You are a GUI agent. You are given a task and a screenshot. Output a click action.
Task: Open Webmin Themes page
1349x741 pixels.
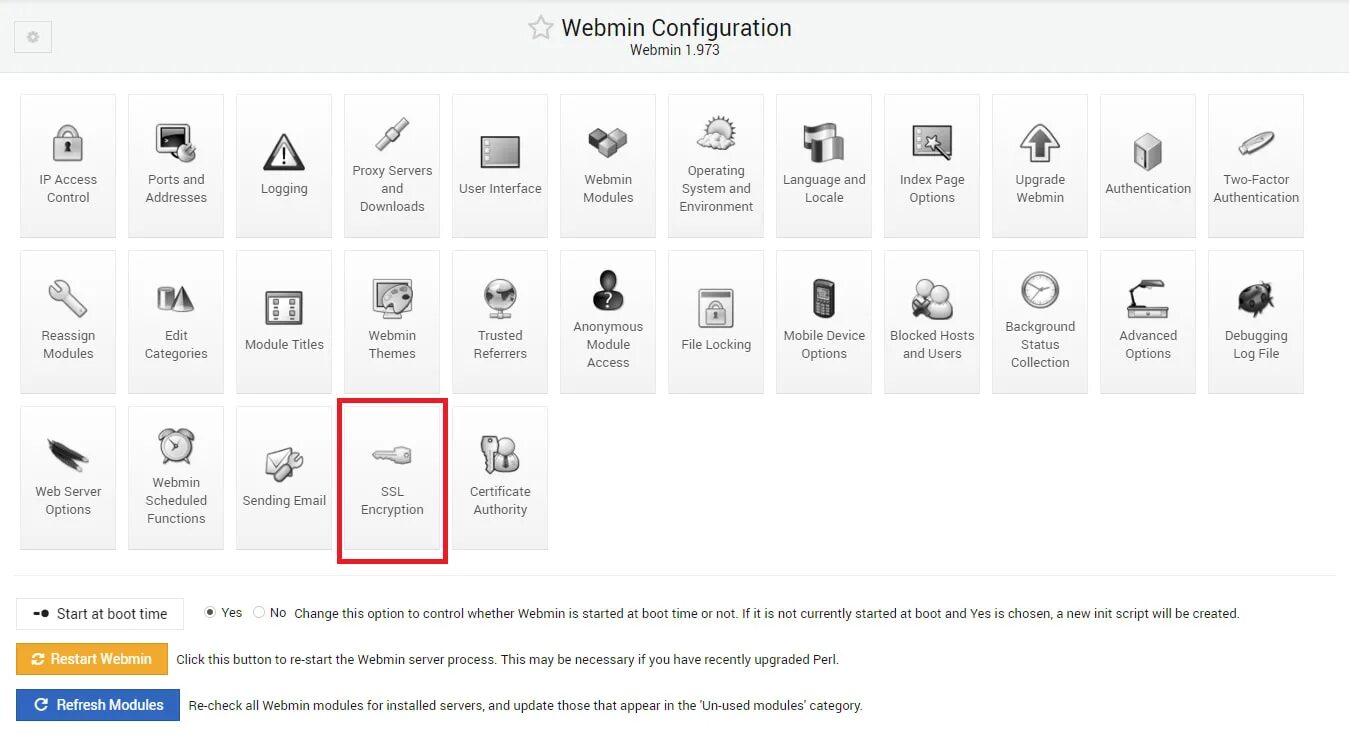pyautogui.click(x=392, y=322)
